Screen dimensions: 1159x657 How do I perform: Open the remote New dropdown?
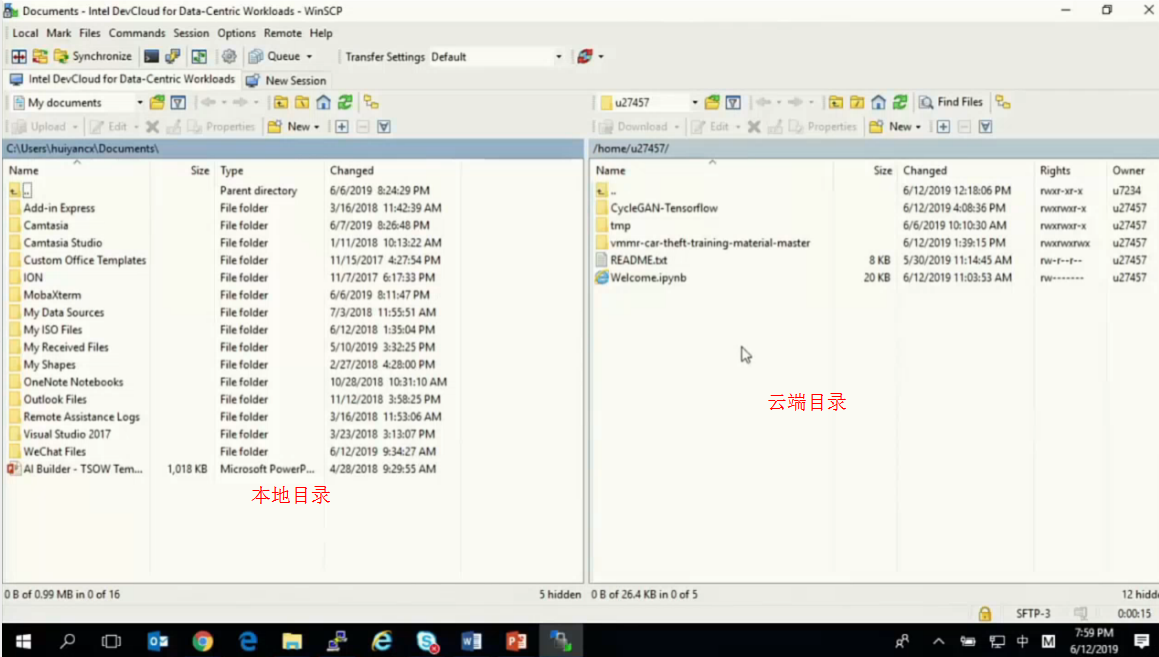[896, 127]
